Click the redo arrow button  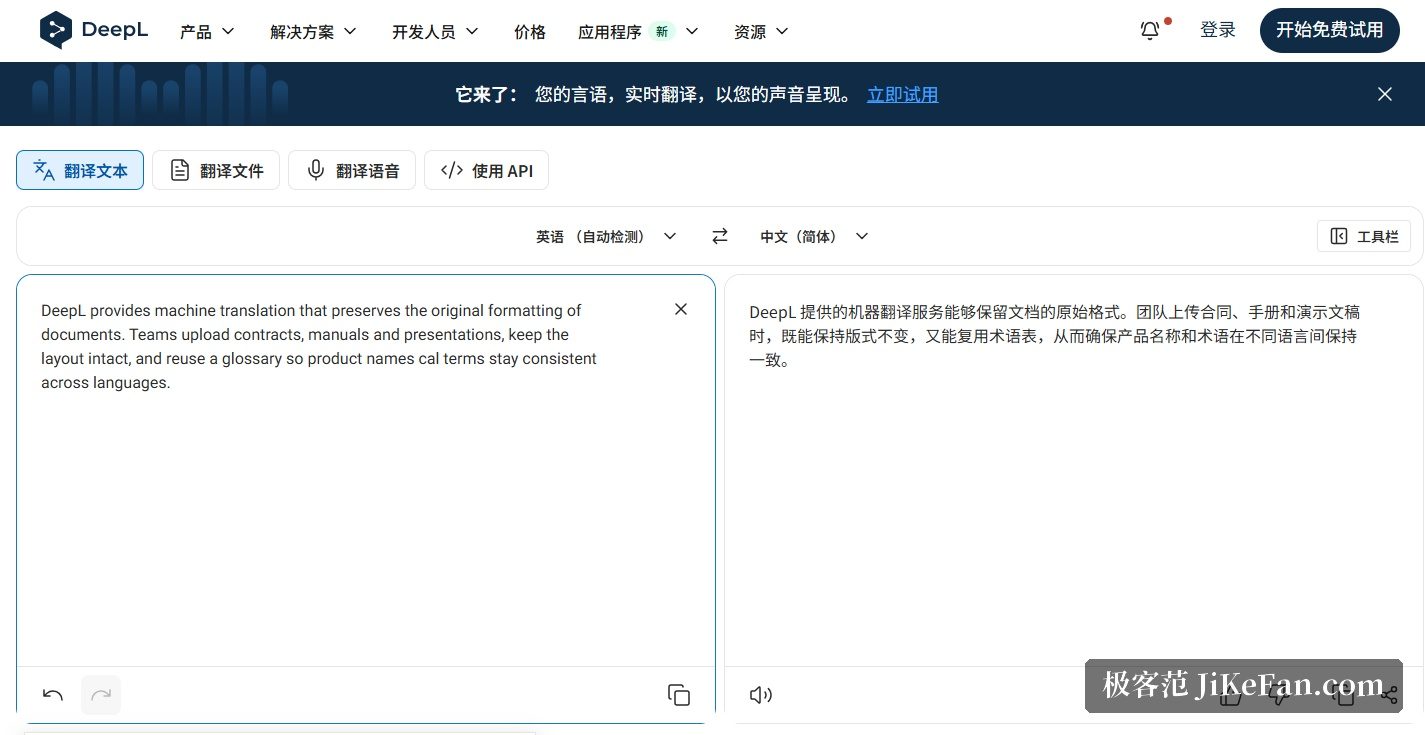[101, 695]
